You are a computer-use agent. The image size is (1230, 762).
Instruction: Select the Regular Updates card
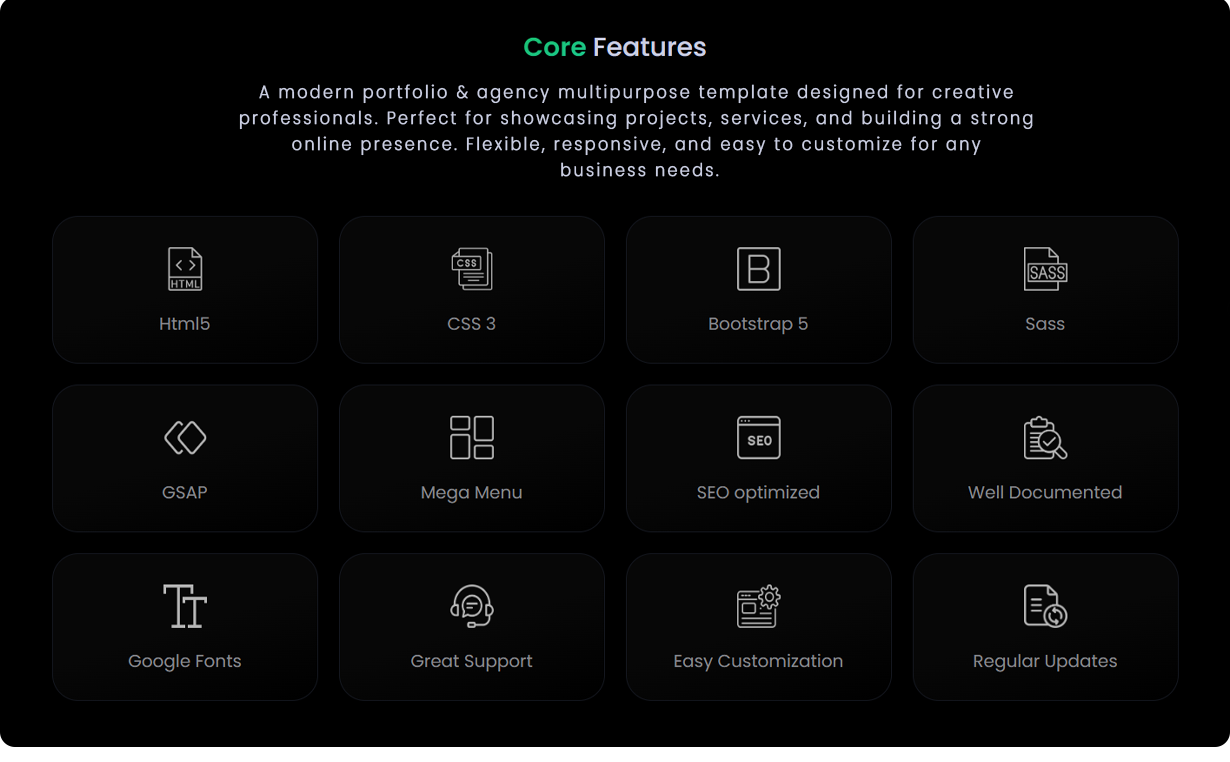click(x=1045, y=626)
